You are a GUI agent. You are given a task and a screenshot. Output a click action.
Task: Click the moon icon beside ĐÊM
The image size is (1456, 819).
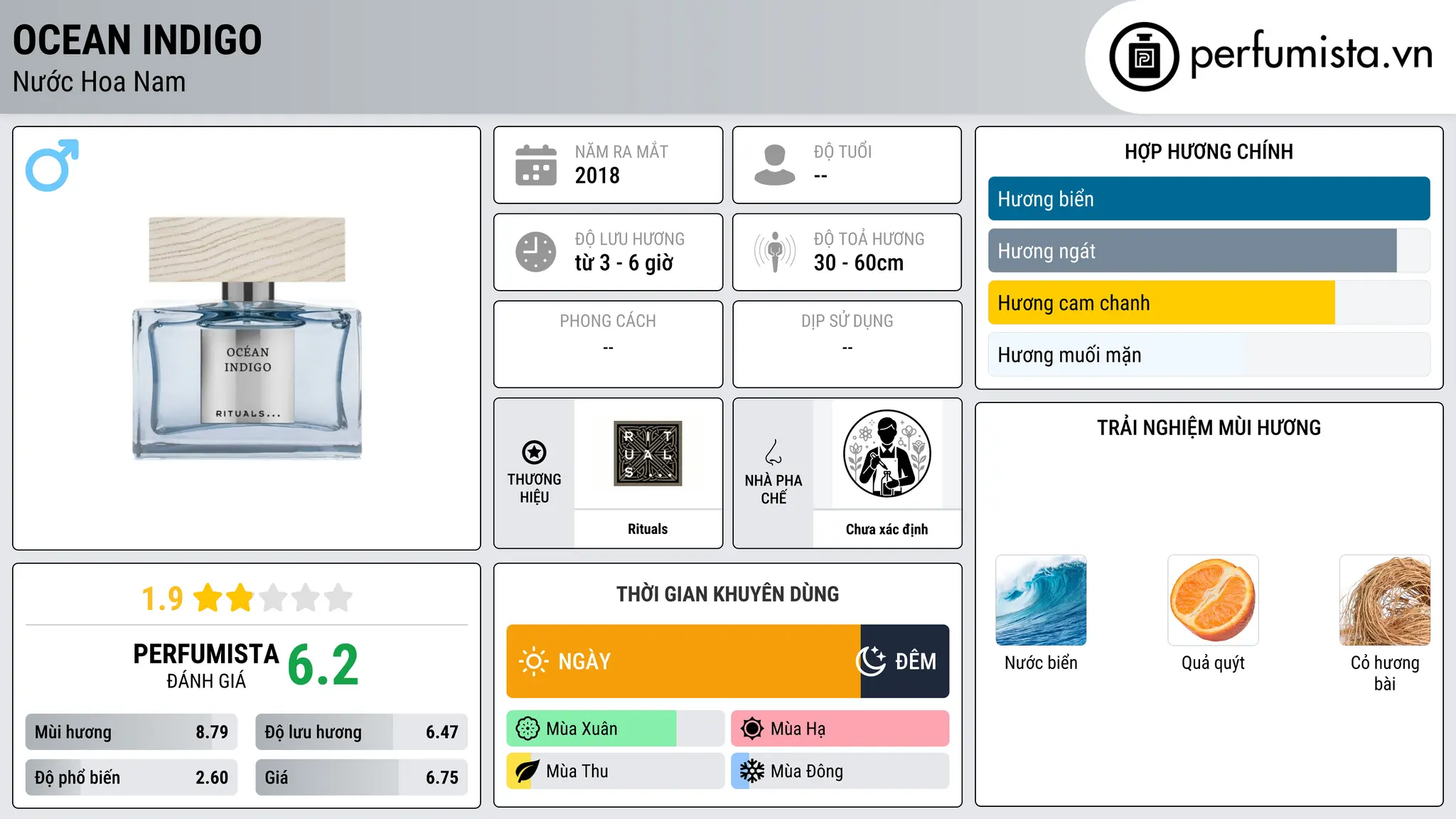click(871, 661)
